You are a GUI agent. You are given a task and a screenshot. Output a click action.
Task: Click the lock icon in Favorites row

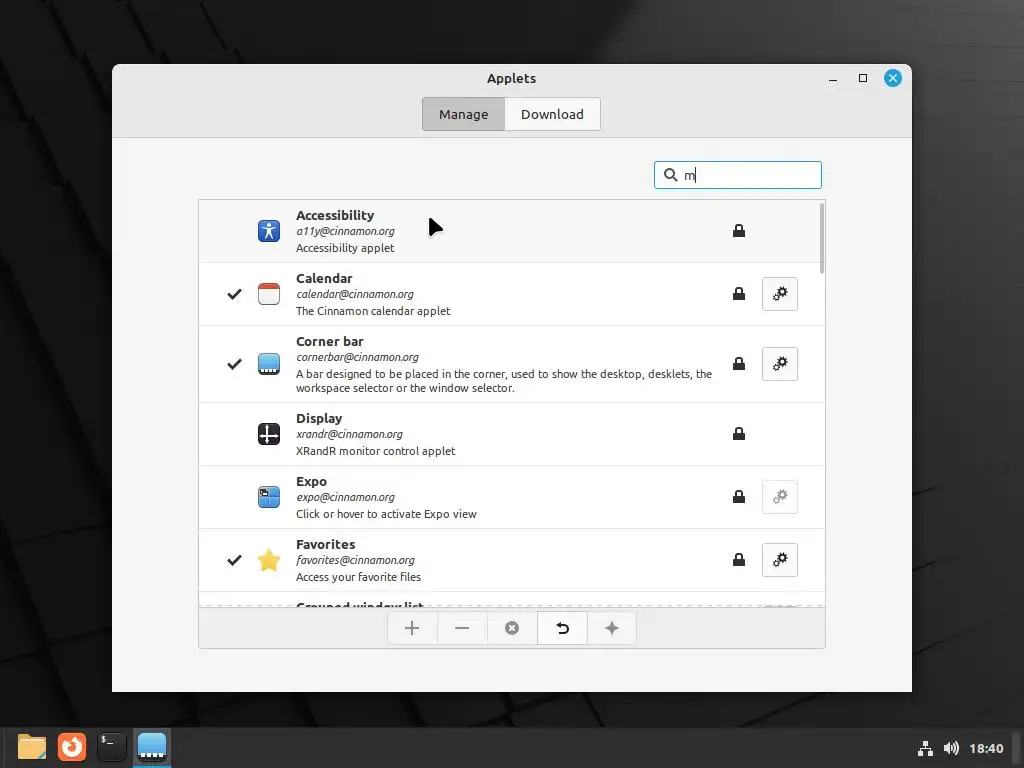pos(739,560)
